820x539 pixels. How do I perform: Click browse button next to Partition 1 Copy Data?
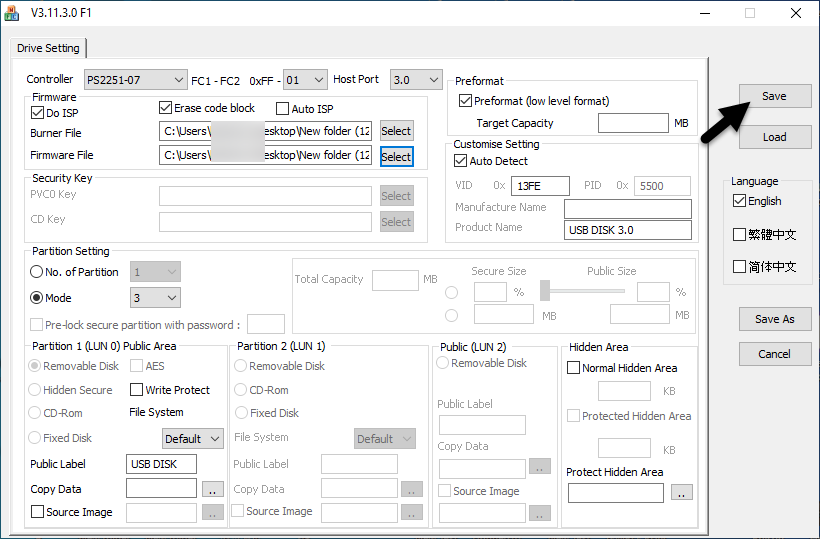click(x=213, y=489)
